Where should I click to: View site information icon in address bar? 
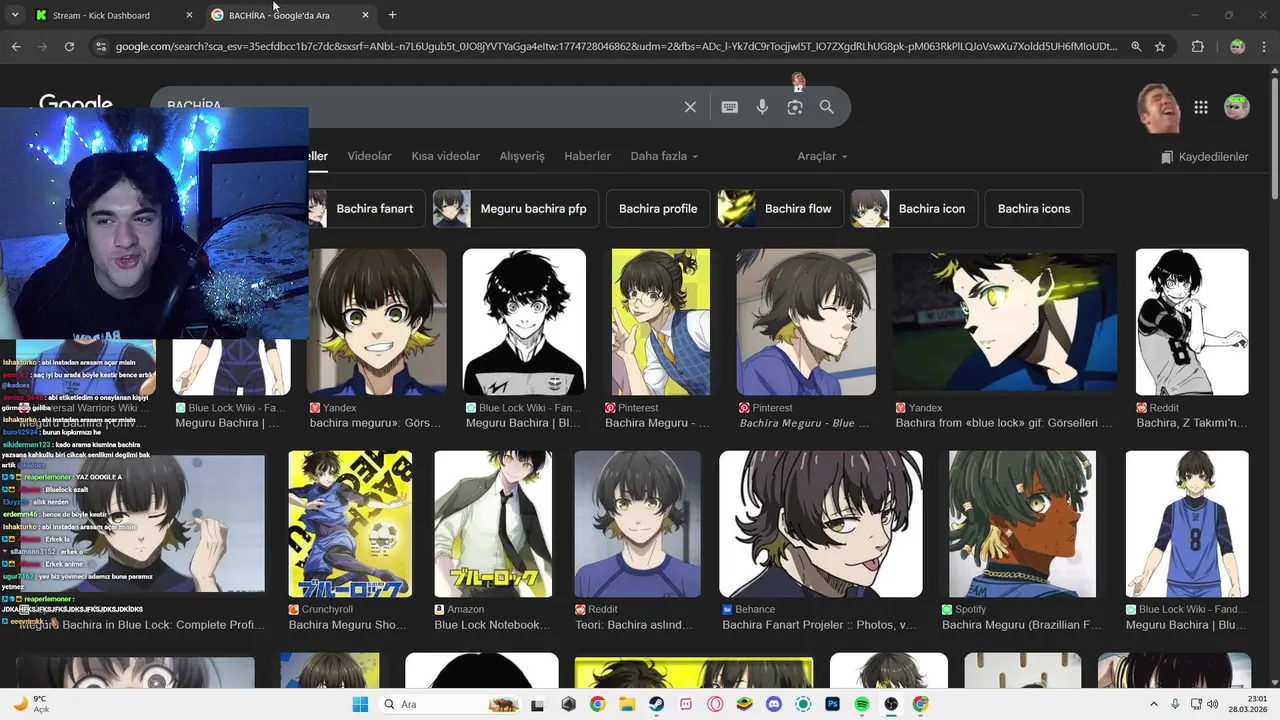[100, 46]
